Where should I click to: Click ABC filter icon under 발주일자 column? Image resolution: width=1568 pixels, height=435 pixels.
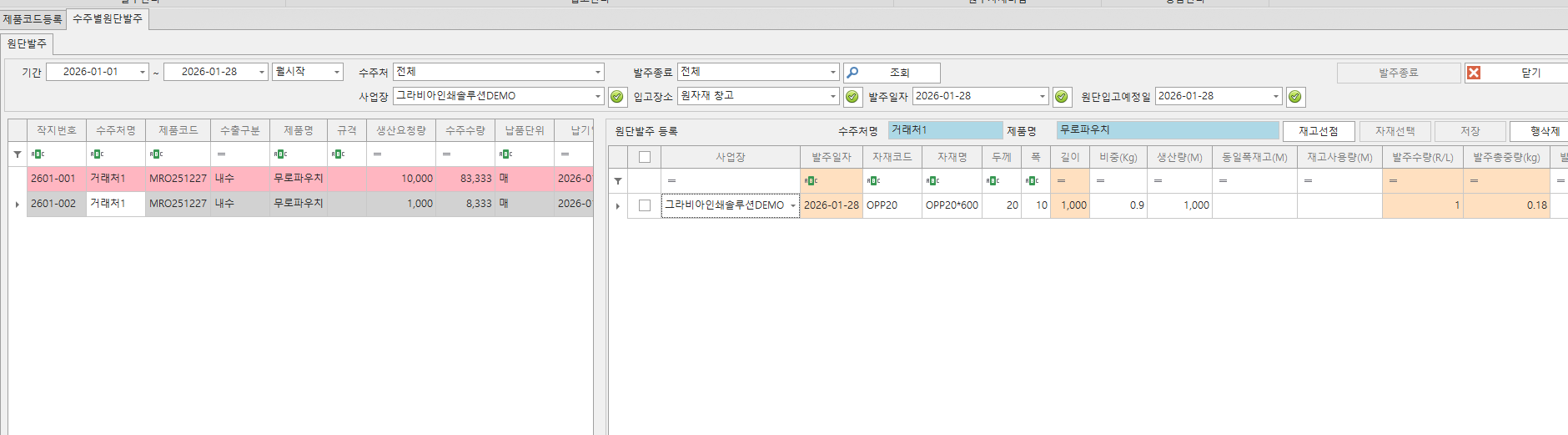point(811,180)
